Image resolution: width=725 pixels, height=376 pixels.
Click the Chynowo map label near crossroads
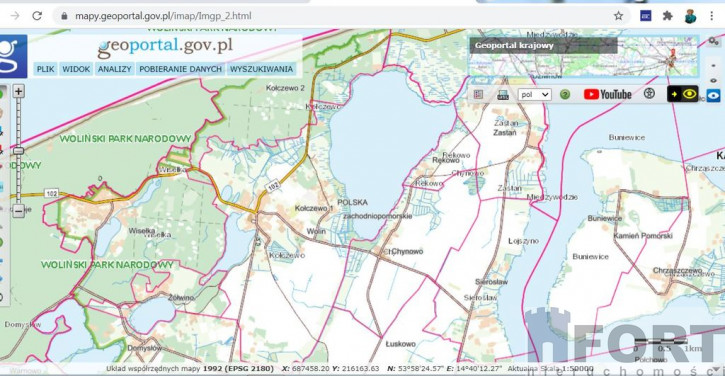406,252
